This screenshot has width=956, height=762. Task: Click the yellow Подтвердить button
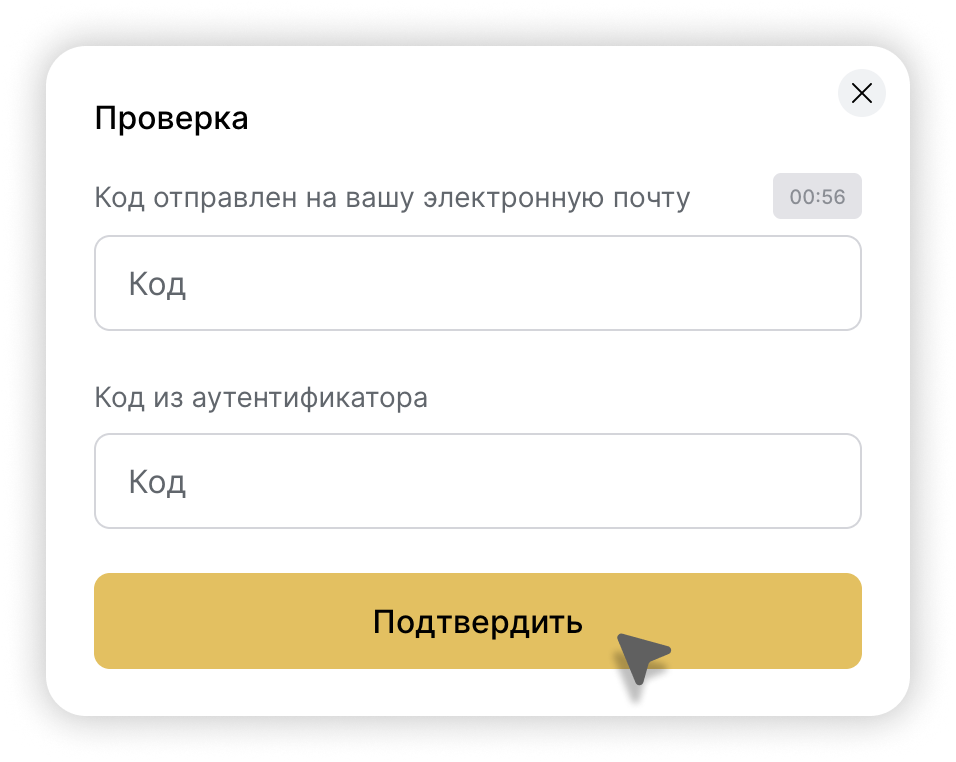click(477, 621)
